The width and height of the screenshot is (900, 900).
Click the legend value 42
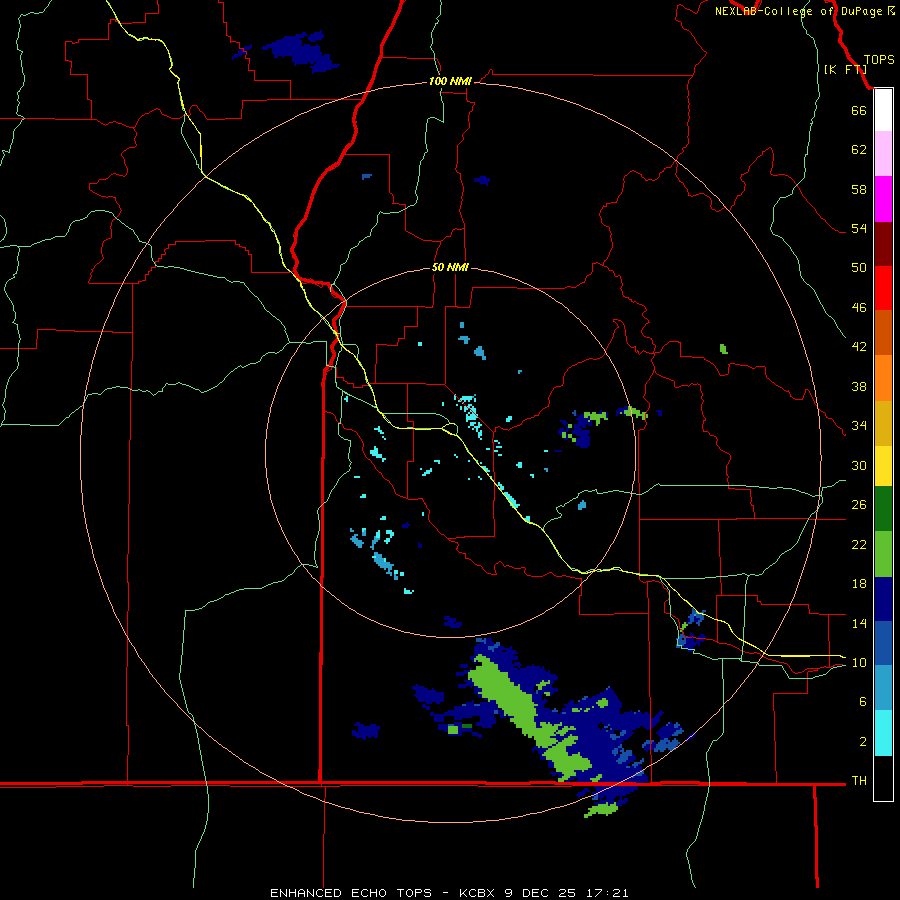[859, 347]
